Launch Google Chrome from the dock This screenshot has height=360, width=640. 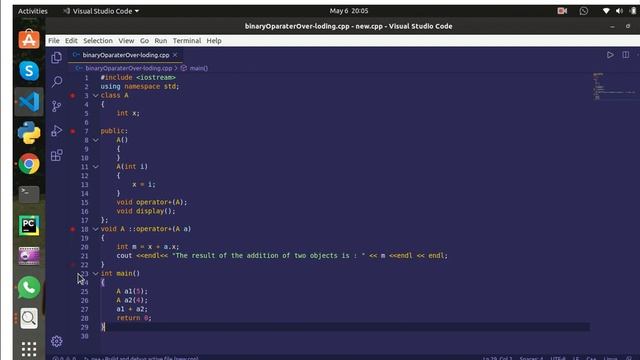(29, 164)
